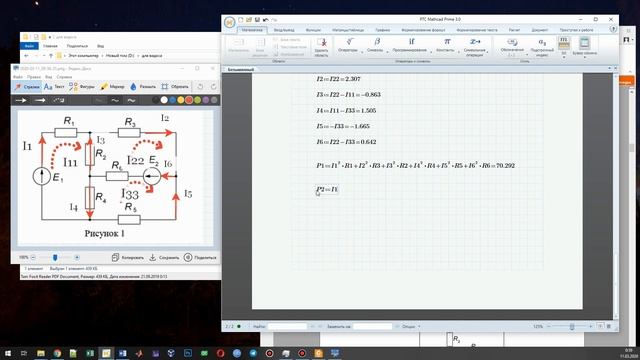The image size is (640, 360).
Task: Click the Share button in the image editor
Action: [x=200, y=258]
